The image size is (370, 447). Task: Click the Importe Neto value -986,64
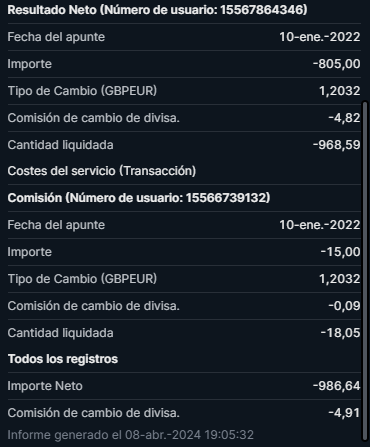tap(337, 386)
